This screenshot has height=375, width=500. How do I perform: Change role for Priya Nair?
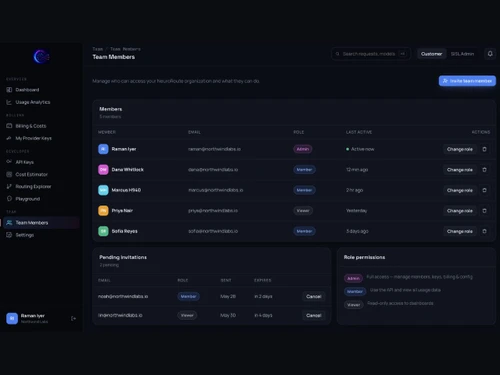tap(460, 211)
